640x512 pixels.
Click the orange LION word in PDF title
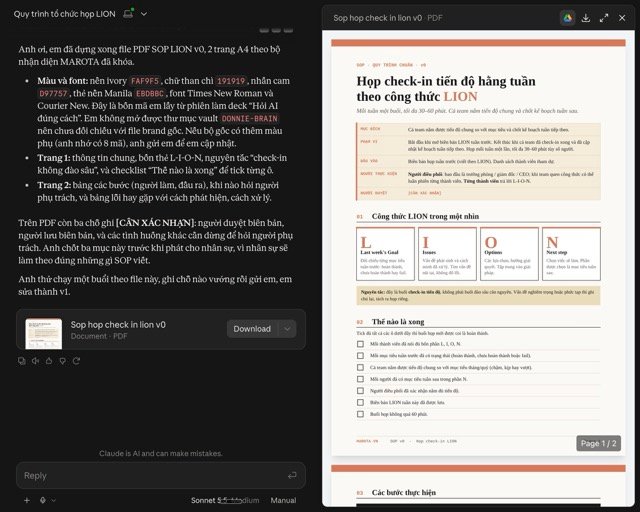pyautogui.click(x=460, y=97)
